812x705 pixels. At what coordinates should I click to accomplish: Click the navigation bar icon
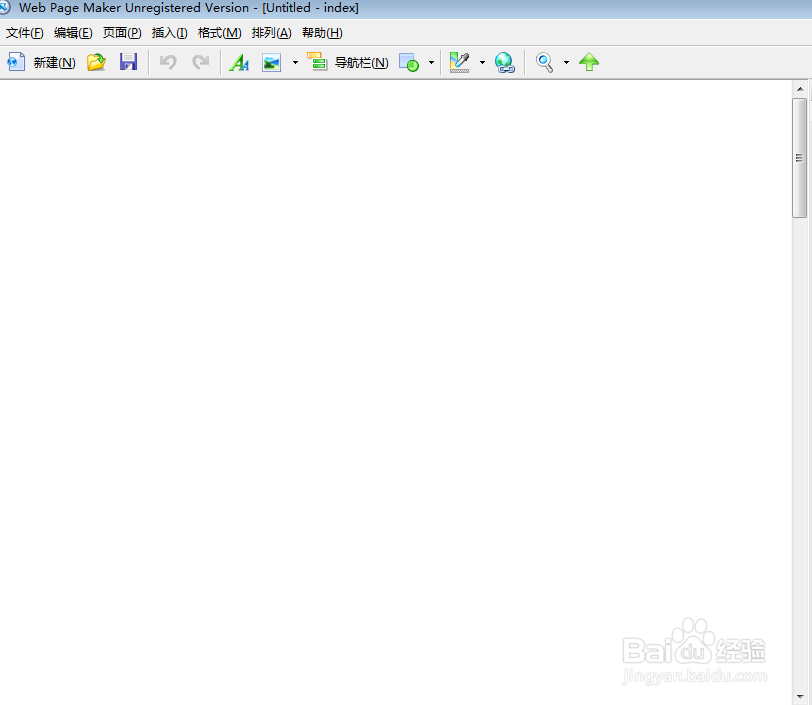[317, 62]
